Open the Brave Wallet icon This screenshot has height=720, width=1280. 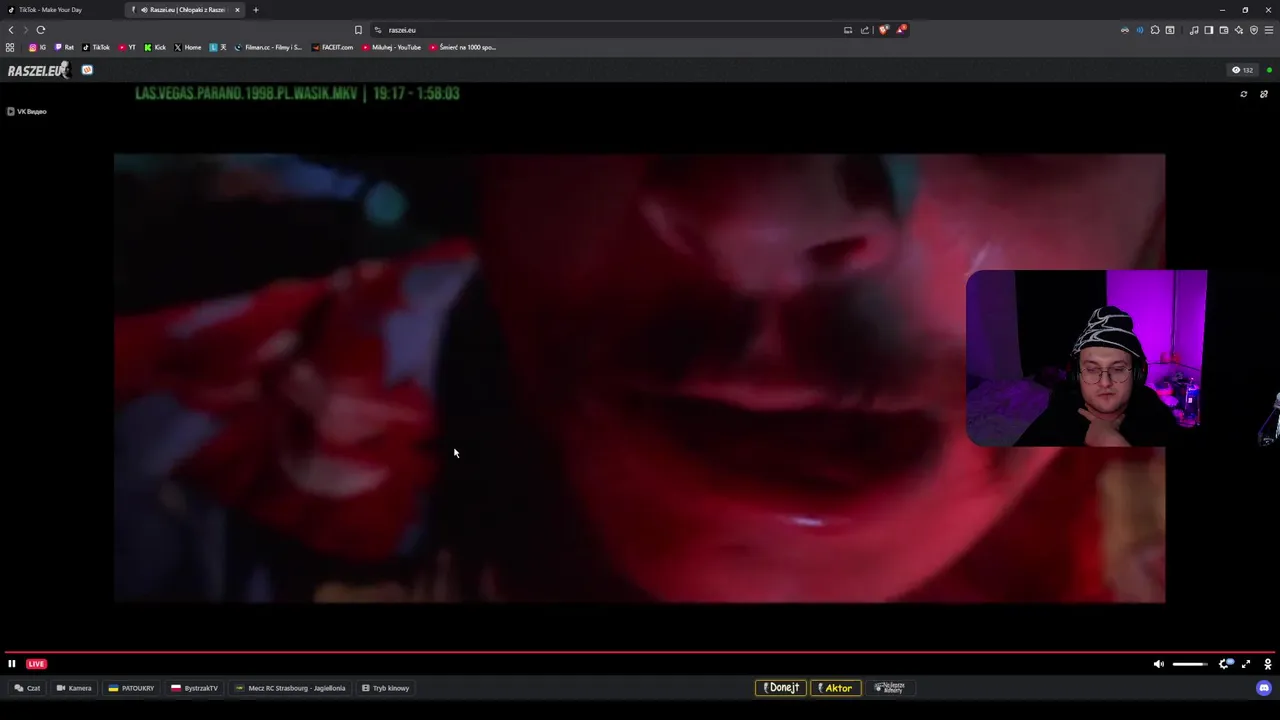[x=1224, y=30]
